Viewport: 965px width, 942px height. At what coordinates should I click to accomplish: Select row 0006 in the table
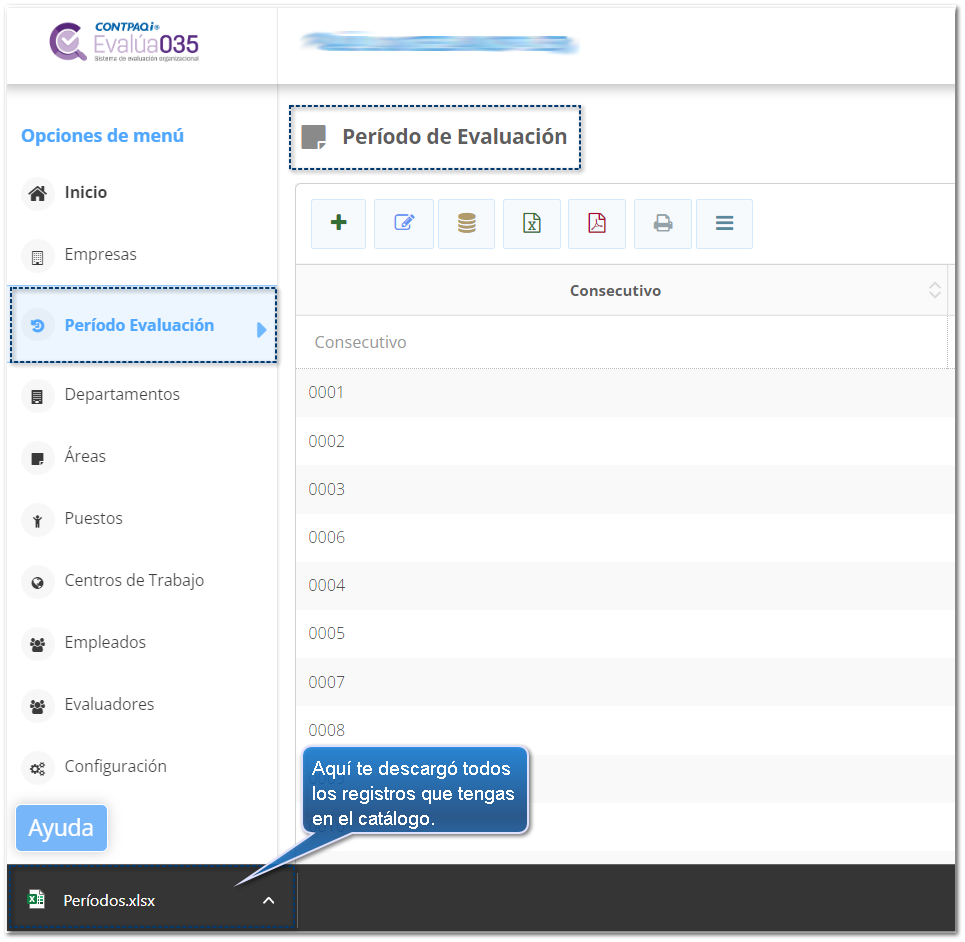pyautogui.click(x=625, y=537)
